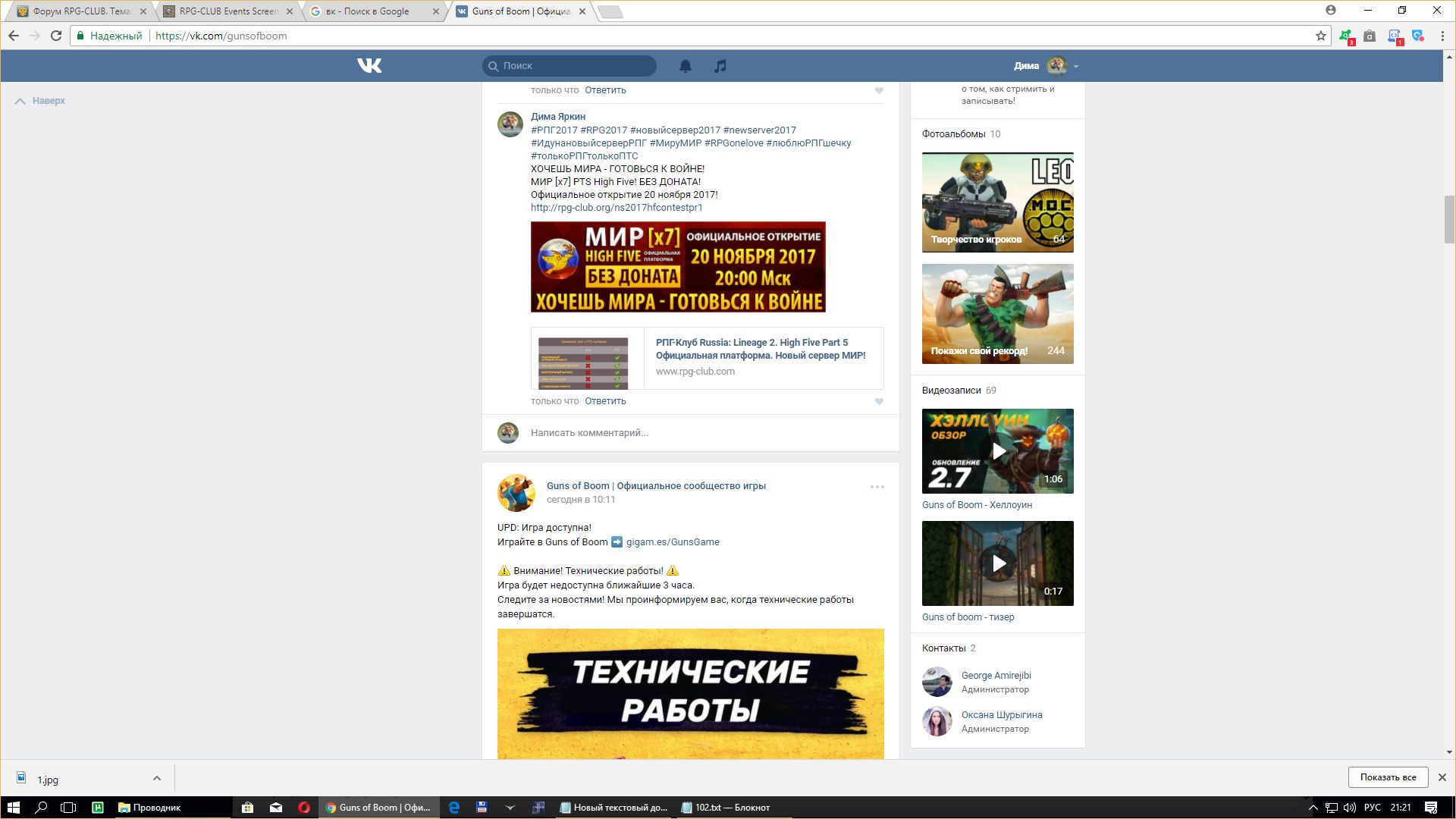Open the VK music player icon
This screenshot has width=1456, height=819.
(x=720, y=66)
